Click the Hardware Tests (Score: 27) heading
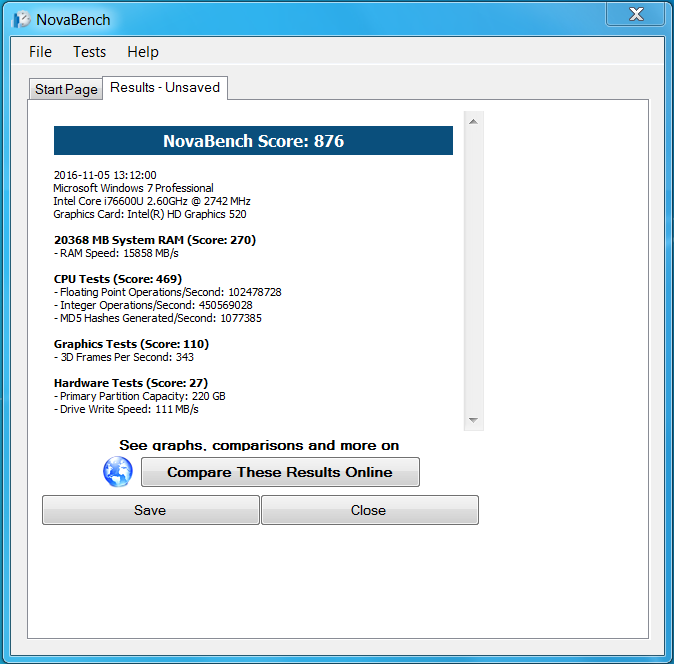This screenshot has height=664, width=674. pyautogui.click(x=131, y=383)
